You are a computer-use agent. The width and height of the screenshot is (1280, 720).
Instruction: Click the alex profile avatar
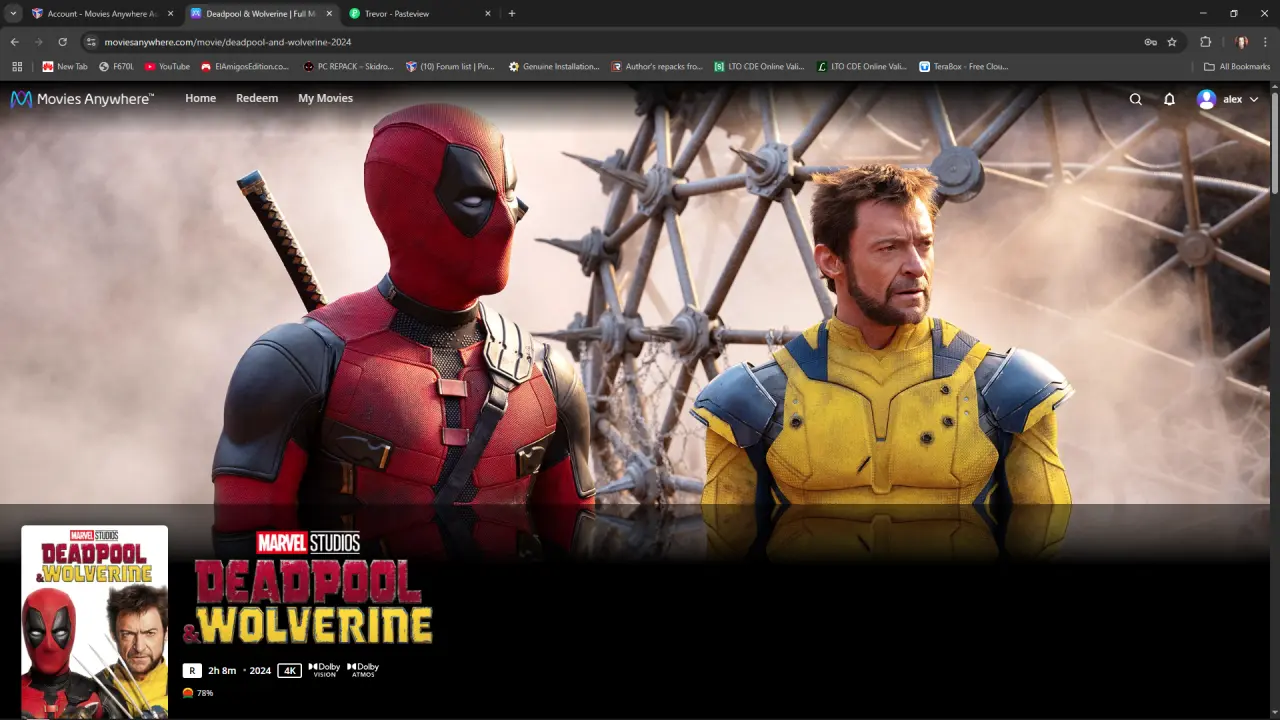1206,99
